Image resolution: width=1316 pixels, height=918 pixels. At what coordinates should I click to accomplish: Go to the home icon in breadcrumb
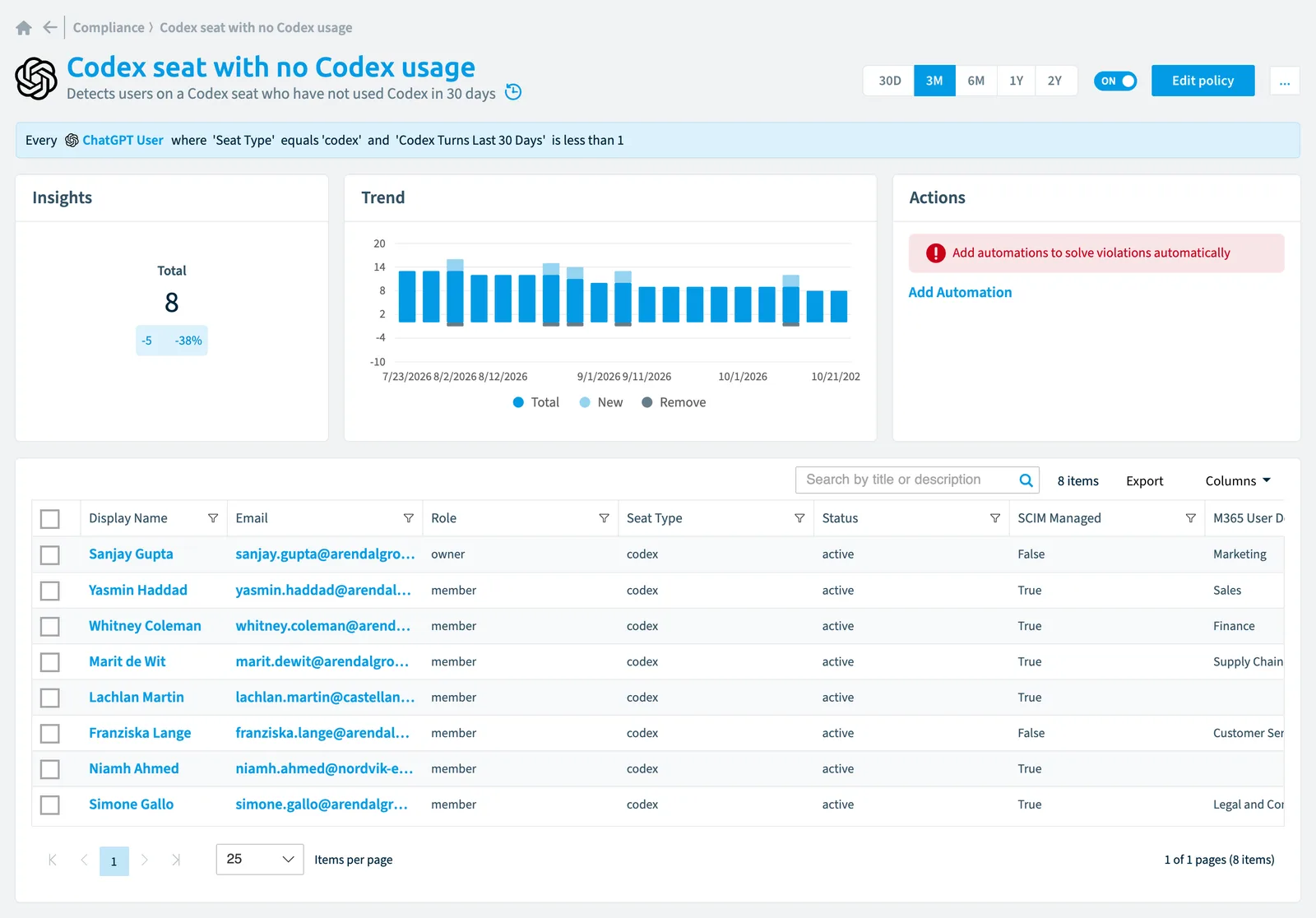click(x=24, y=28)
